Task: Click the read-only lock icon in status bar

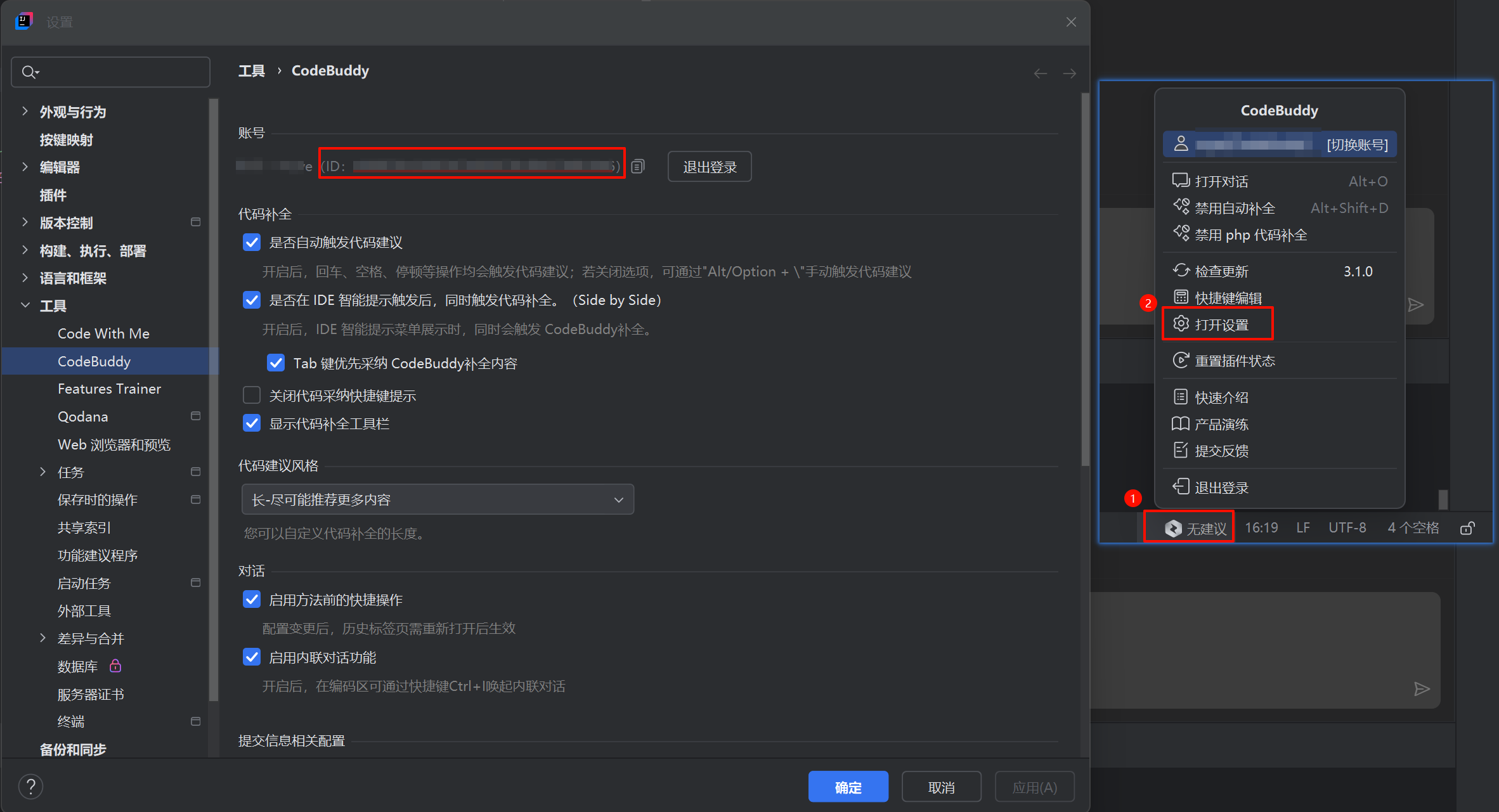Action: click(x=1467, y=528)
